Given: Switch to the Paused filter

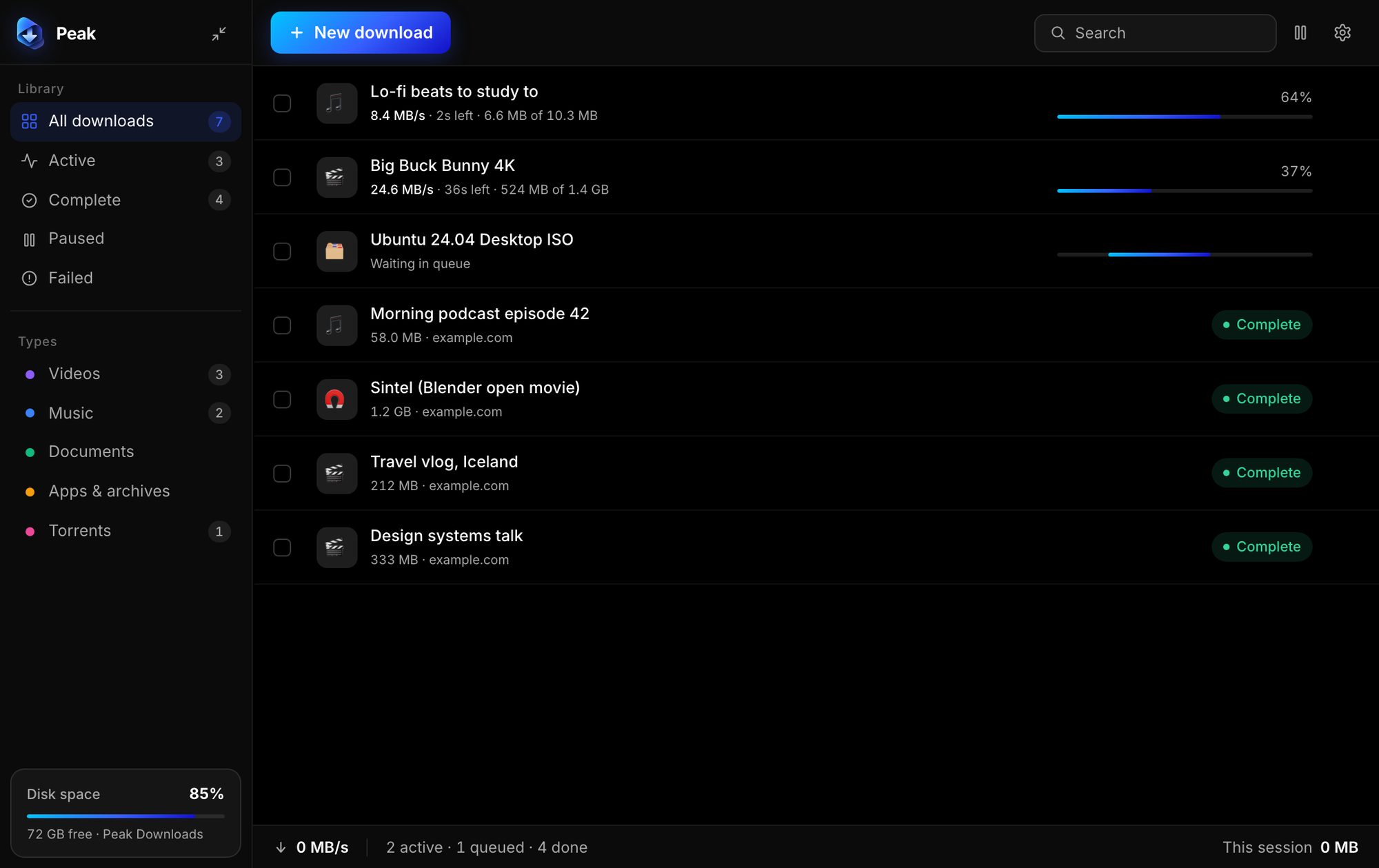Looking at the screenshot, I should tap(125, 239).
